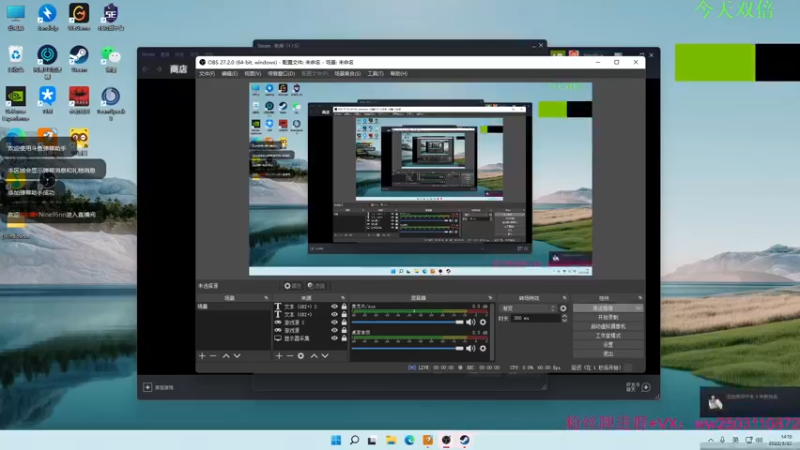The width and height of the screenshot is (800, 450).
Task: Open the transition type dropdown
Action: (528, 308)
